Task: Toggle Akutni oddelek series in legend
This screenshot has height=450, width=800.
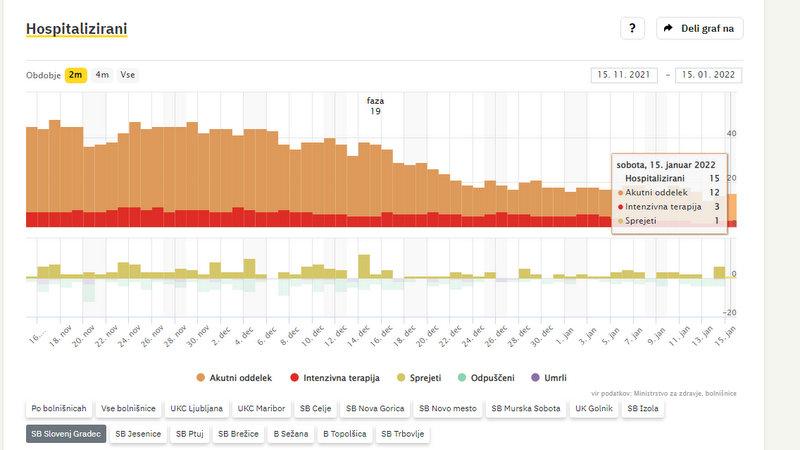Action: 239,377
